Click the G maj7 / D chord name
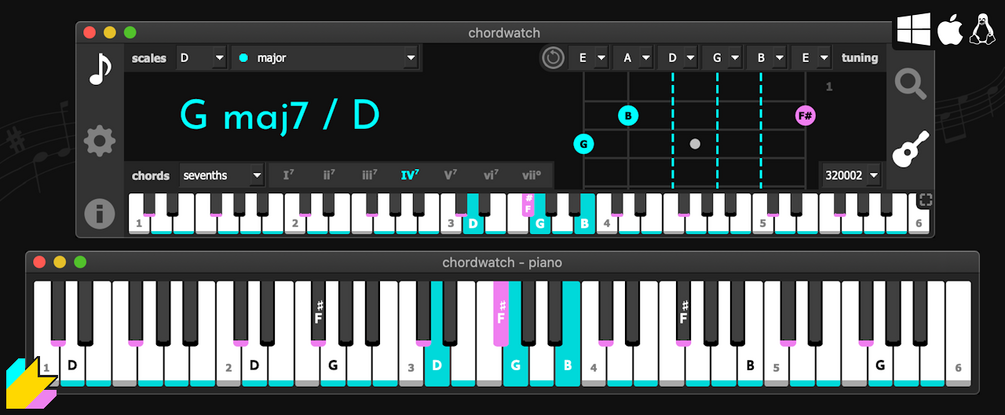The height and width of the screenshot is (415, 1005). [279, 115]
